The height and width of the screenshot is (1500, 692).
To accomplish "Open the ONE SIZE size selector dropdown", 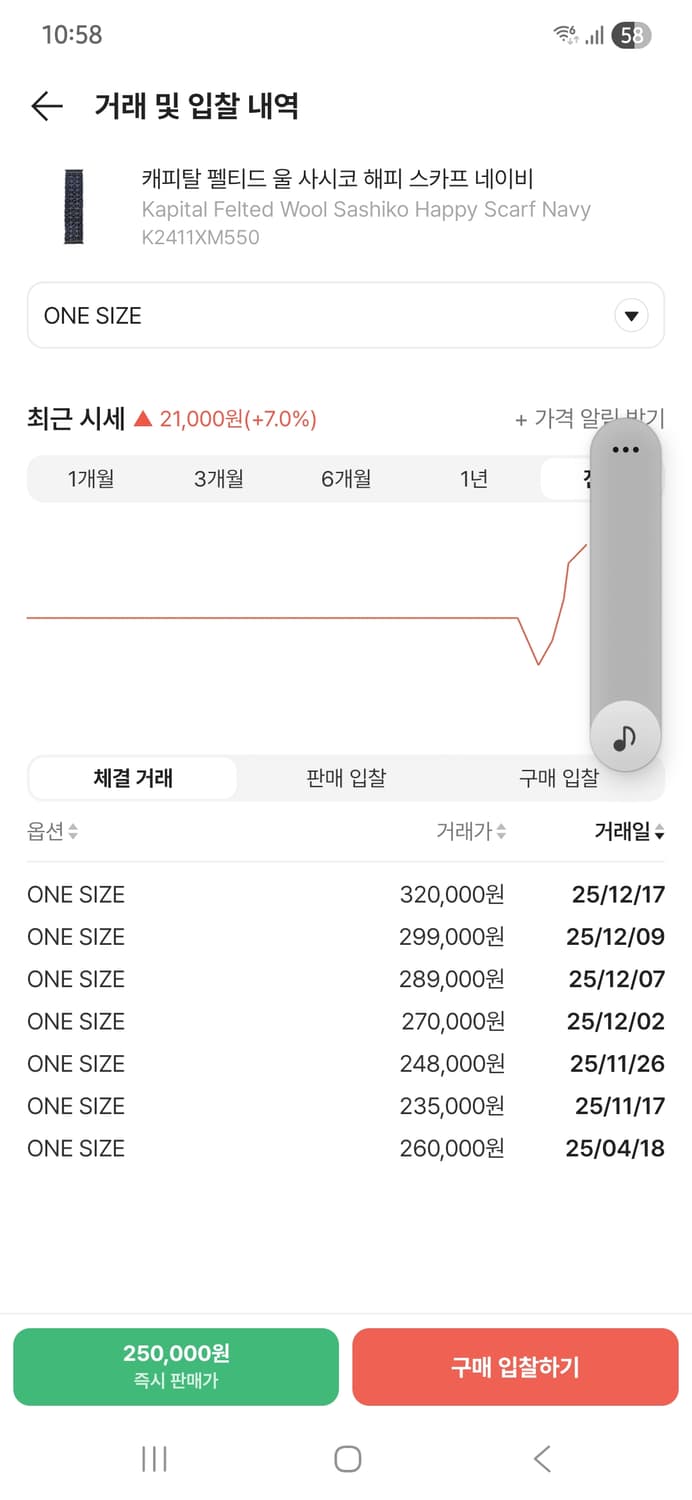I will click(x=345, y=315).
